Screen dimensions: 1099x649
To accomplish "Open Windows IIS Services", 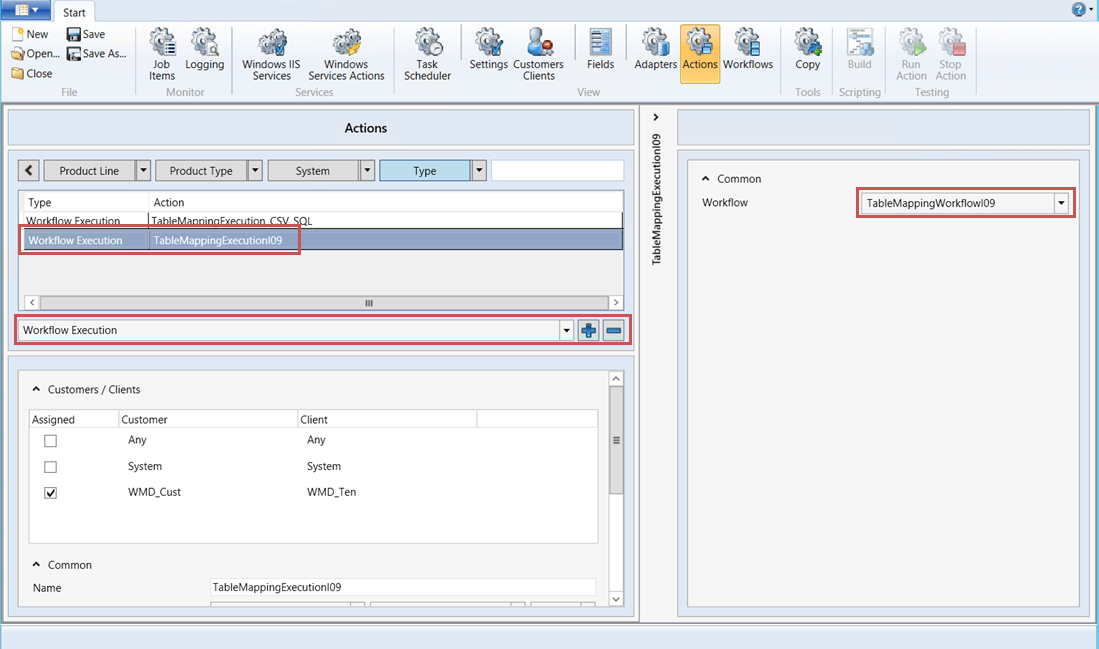I will coord(270,52).
